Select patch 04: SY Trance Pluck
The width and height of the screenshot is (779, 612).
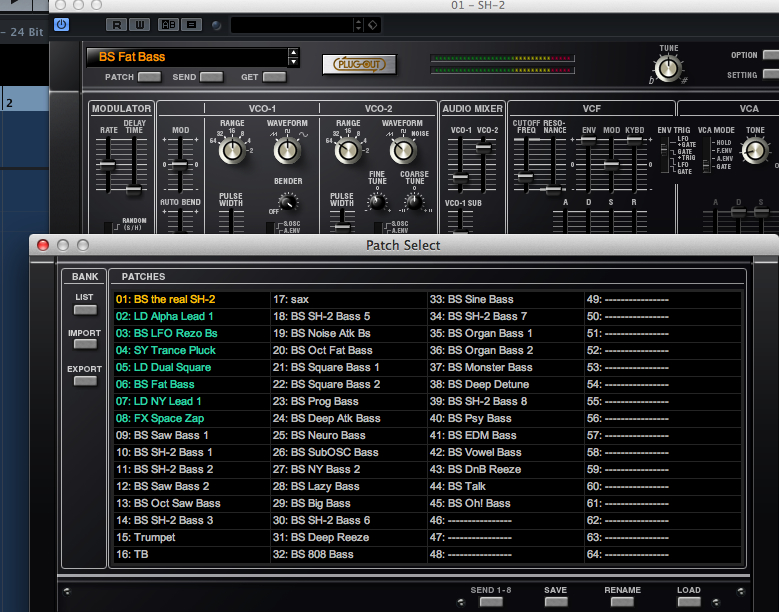[192, 350]
